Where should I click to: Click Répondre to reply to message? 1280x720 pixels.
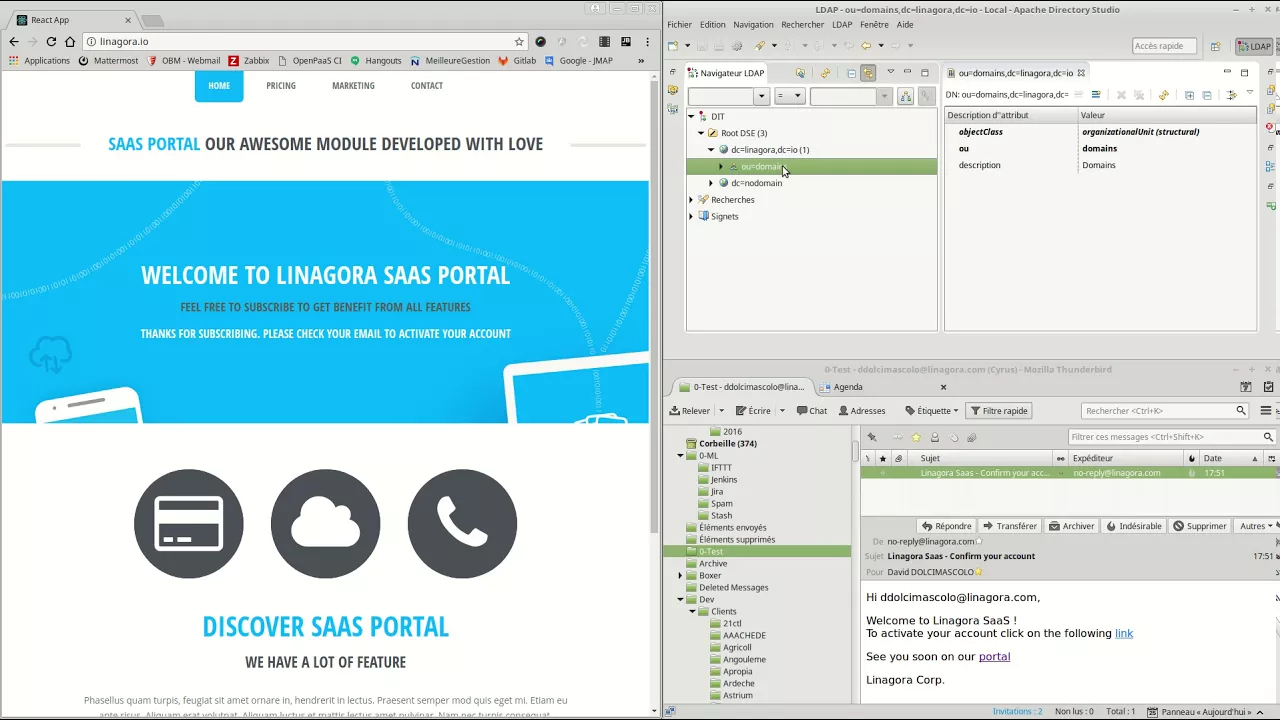click(x=946, y=526)
